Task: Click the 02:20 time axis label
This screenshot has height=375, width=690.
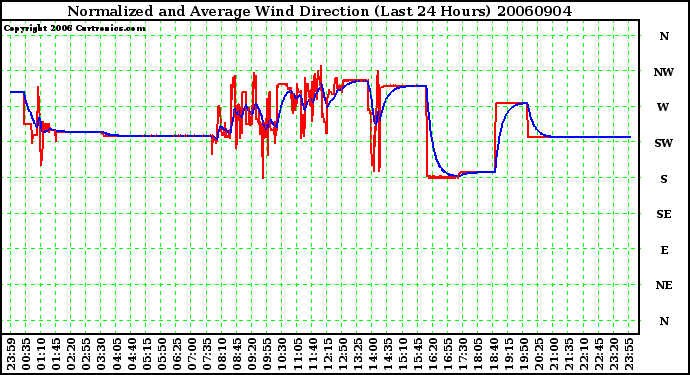Action: (x=72, y=354)
